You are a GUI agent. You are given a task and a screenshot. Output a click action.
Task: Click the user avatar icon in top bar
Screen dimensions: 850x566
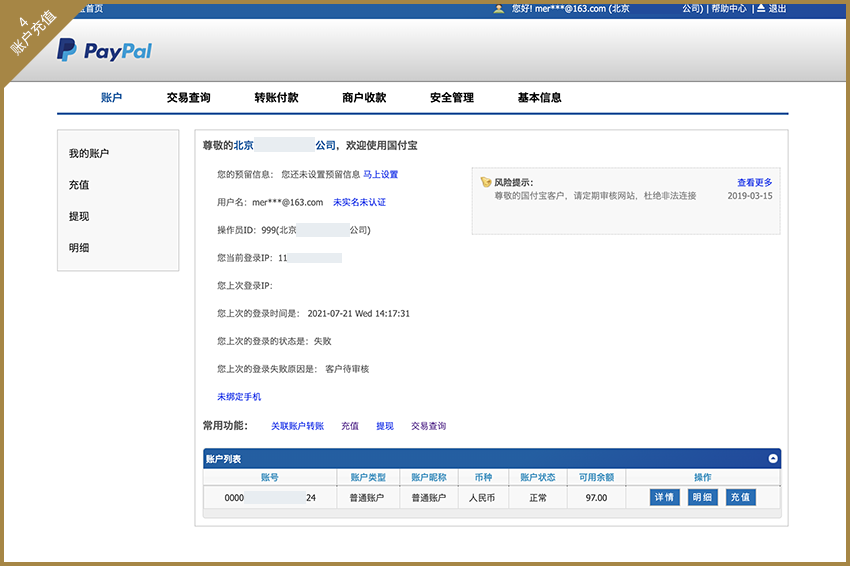pyautogui.click(x=499, y=9)
